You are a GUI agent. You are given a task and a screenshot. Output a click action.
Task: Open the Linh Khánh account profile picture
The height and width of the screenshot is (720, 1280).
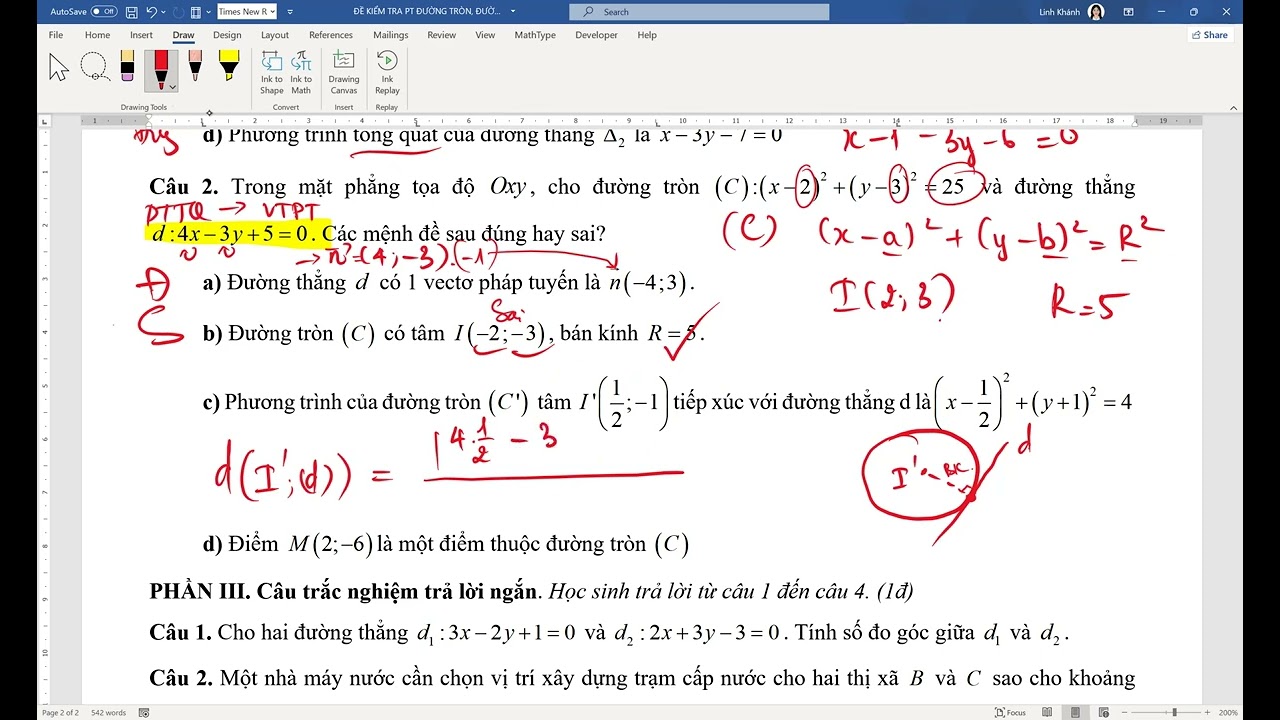click(x=1096, y=12)
